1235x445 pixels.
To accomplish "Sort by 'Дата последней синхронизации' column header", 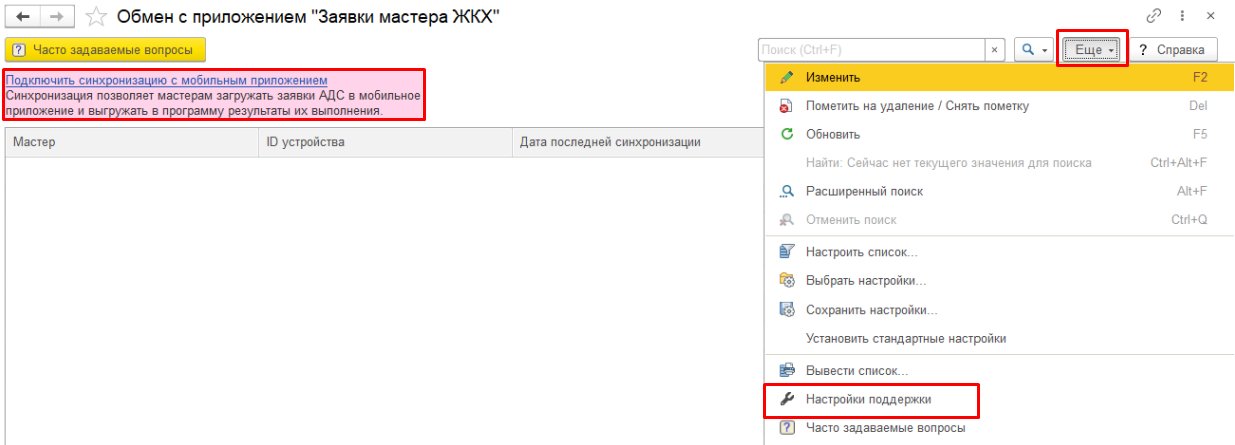I will coord(638,142).
